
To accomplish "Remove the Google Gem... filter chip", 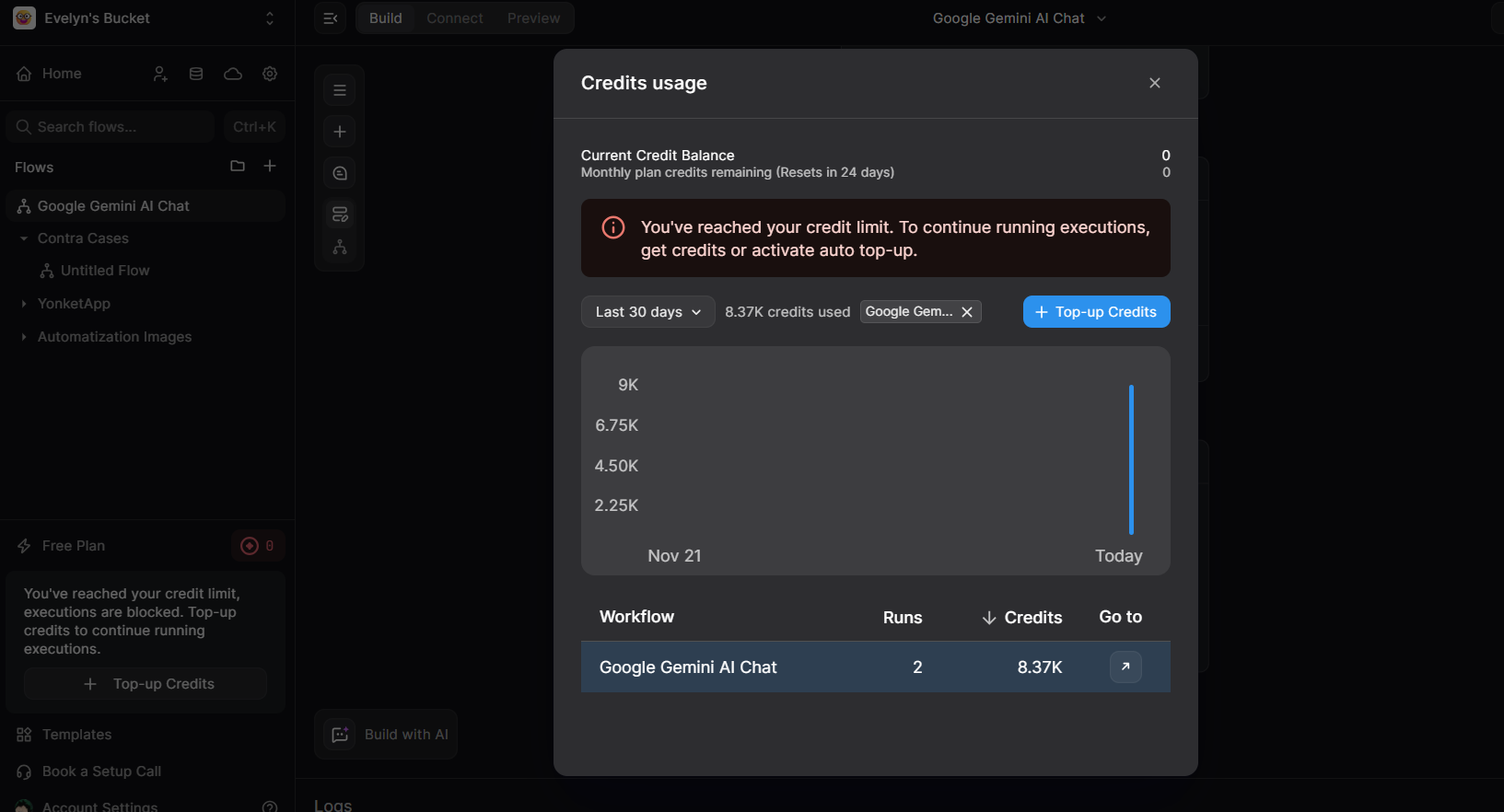I will pyautogui.click(x=967, y=312).
